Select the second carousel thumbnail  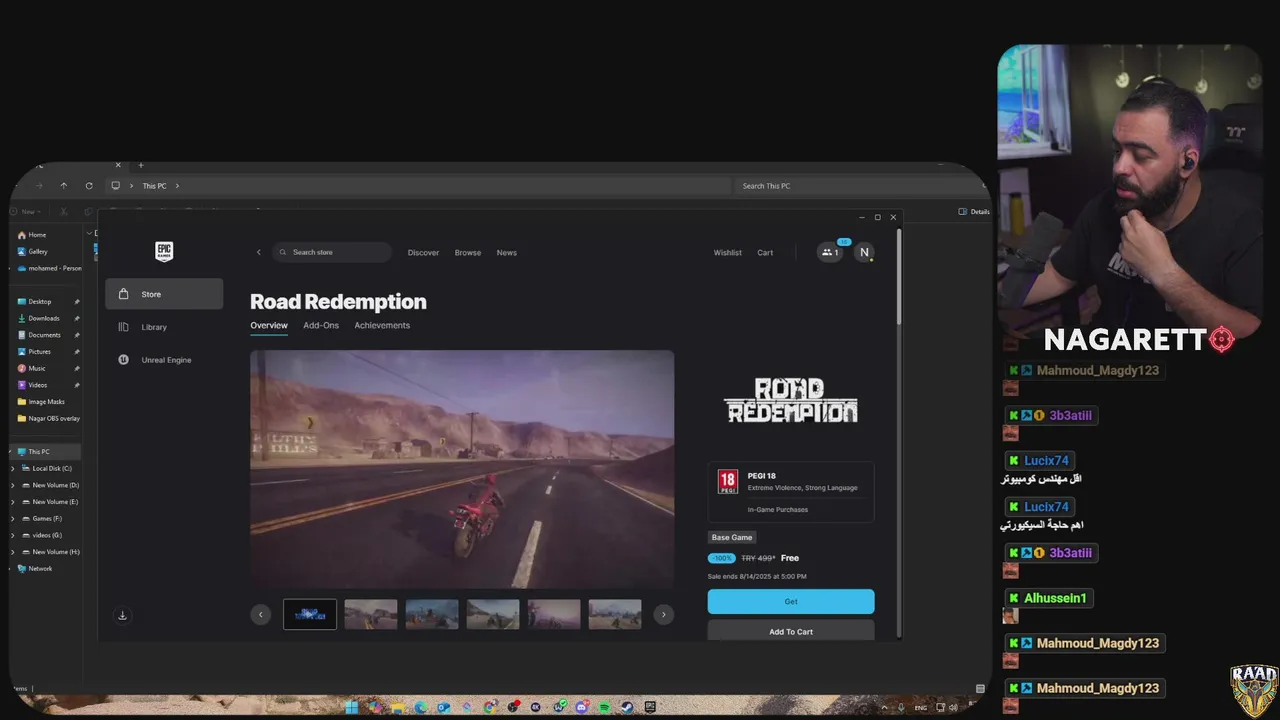point(371,614)
